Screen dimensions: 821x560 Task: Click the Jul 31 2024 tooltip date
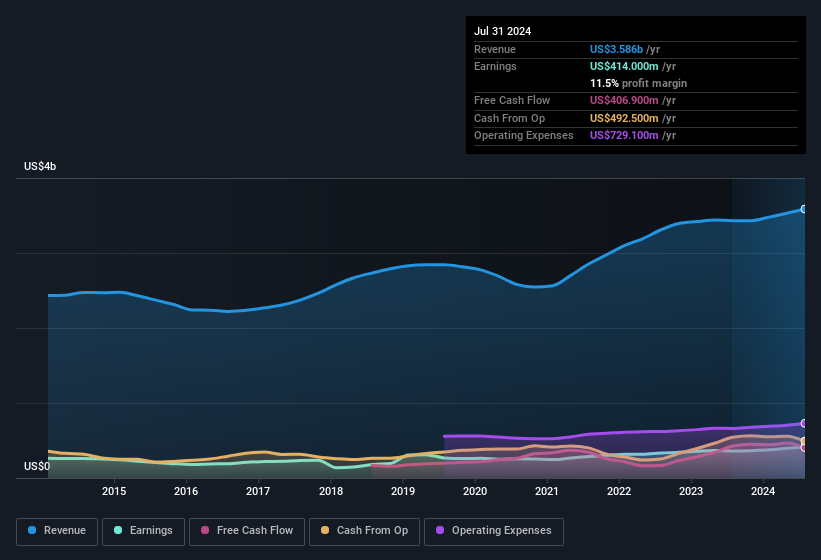(x=502, y=31)
